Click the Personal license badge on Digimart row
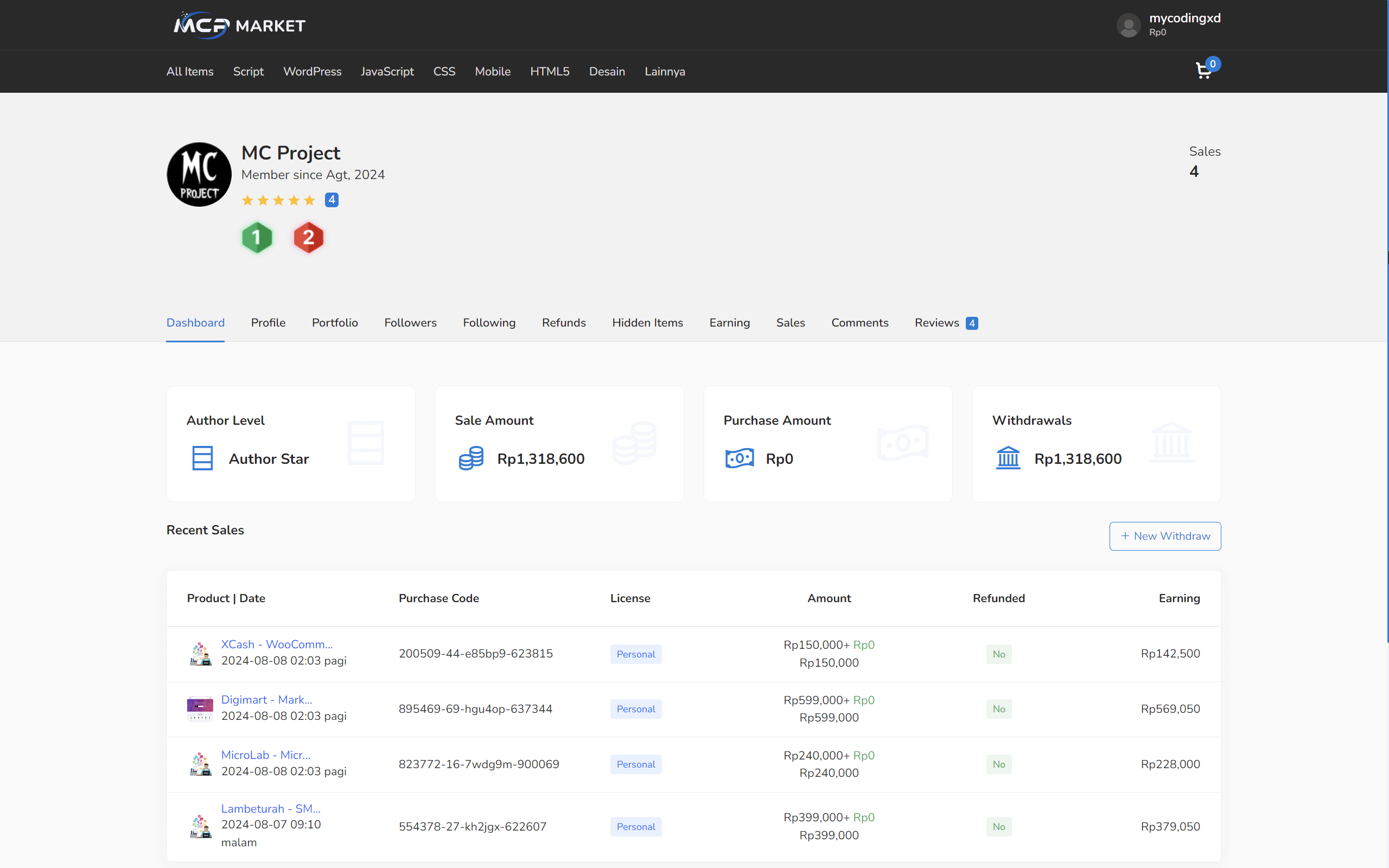The height and width of the screenshot is (868, 1389). [635, 709]
